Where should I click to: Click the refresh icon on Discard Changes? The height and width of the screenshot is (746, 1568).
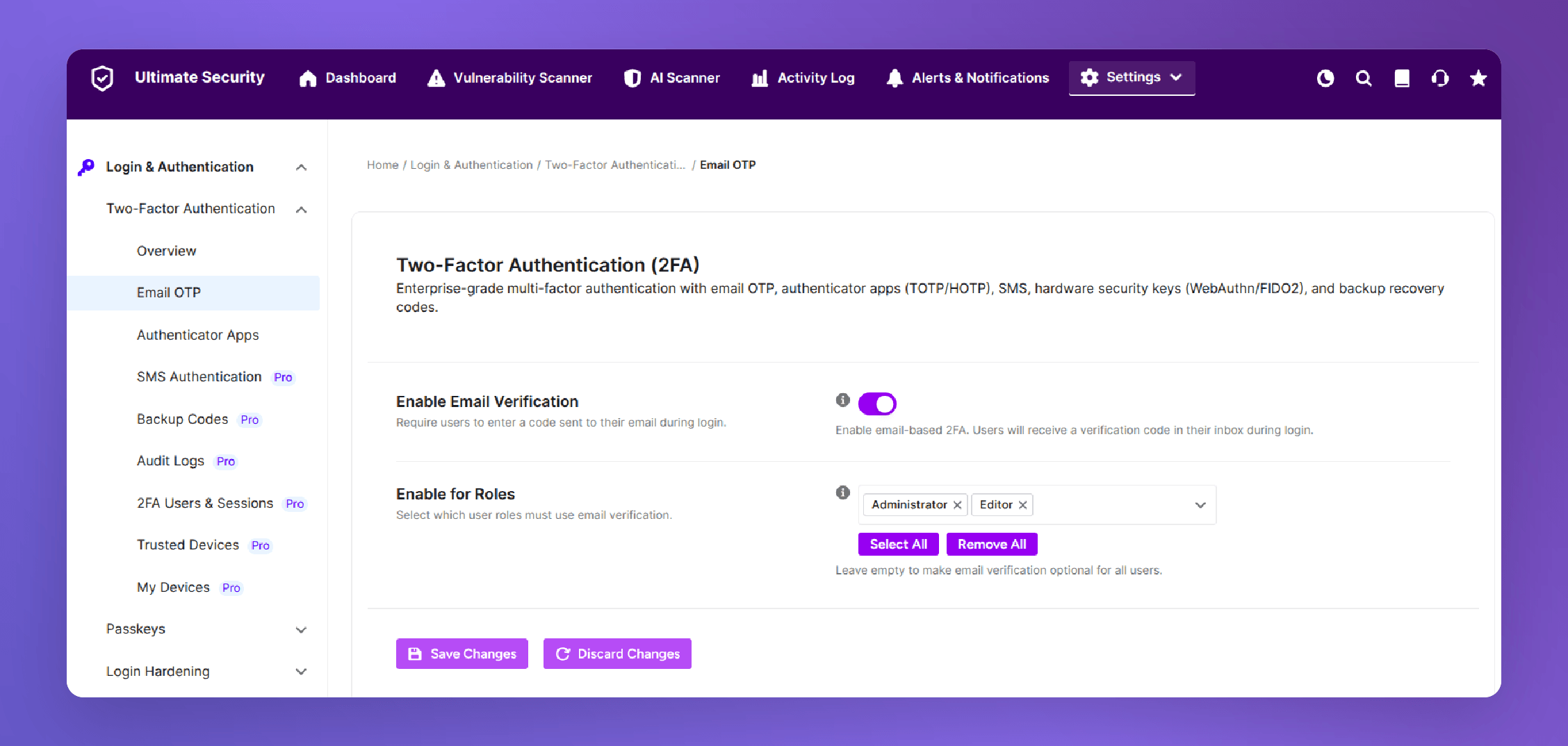click(563, 654)
